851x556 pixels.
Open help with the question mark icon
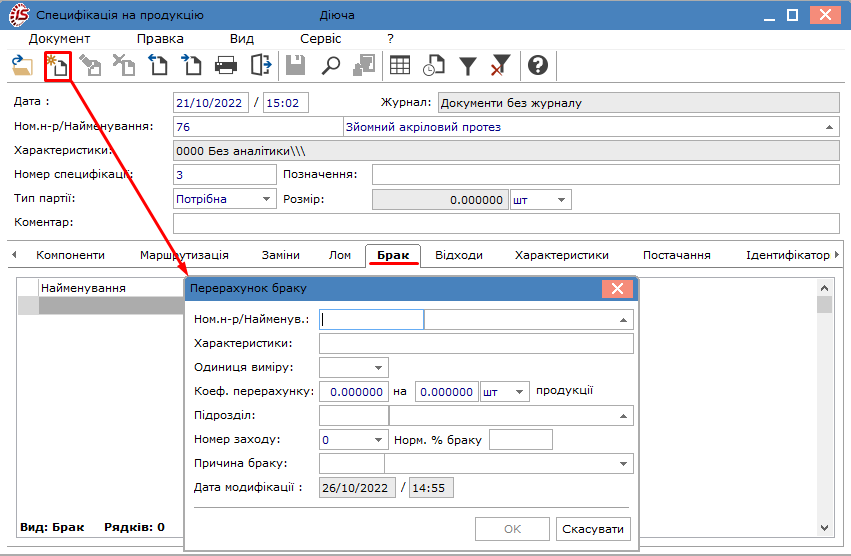click(x=538, y=66)
